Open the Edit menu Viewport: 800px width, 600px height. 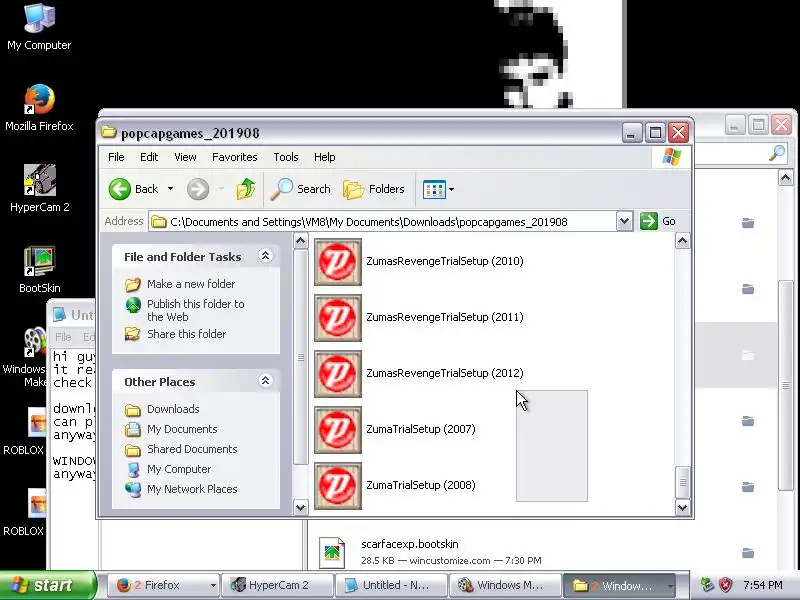coord(149,157)
